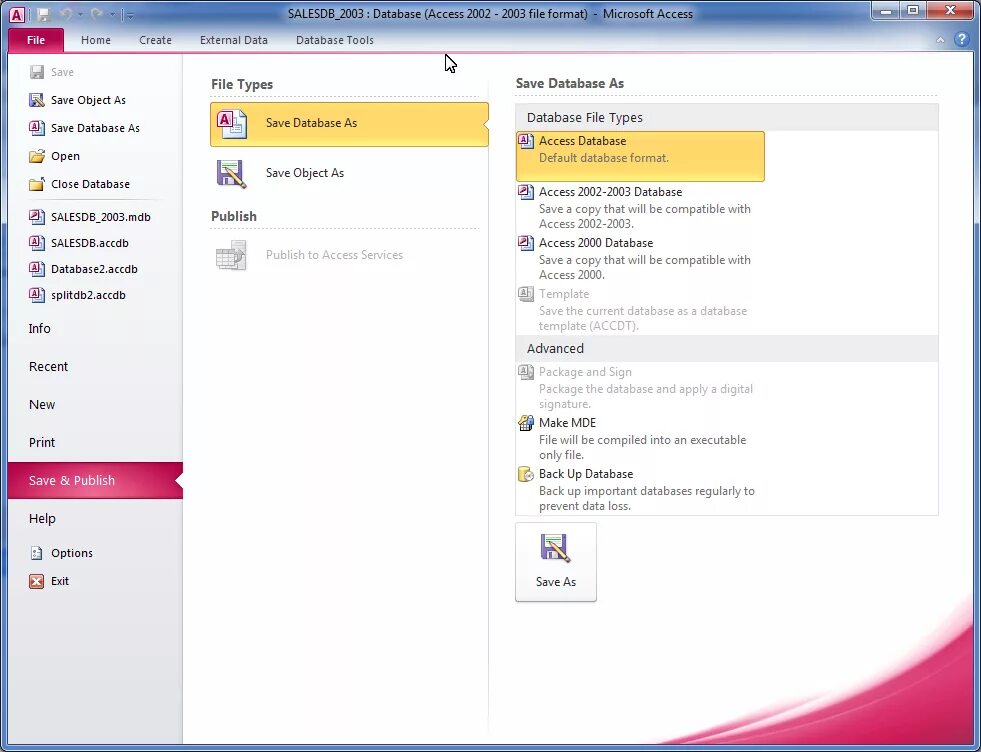Open Access Options label
Screen dimensions: 981x752
click(72, 553)
